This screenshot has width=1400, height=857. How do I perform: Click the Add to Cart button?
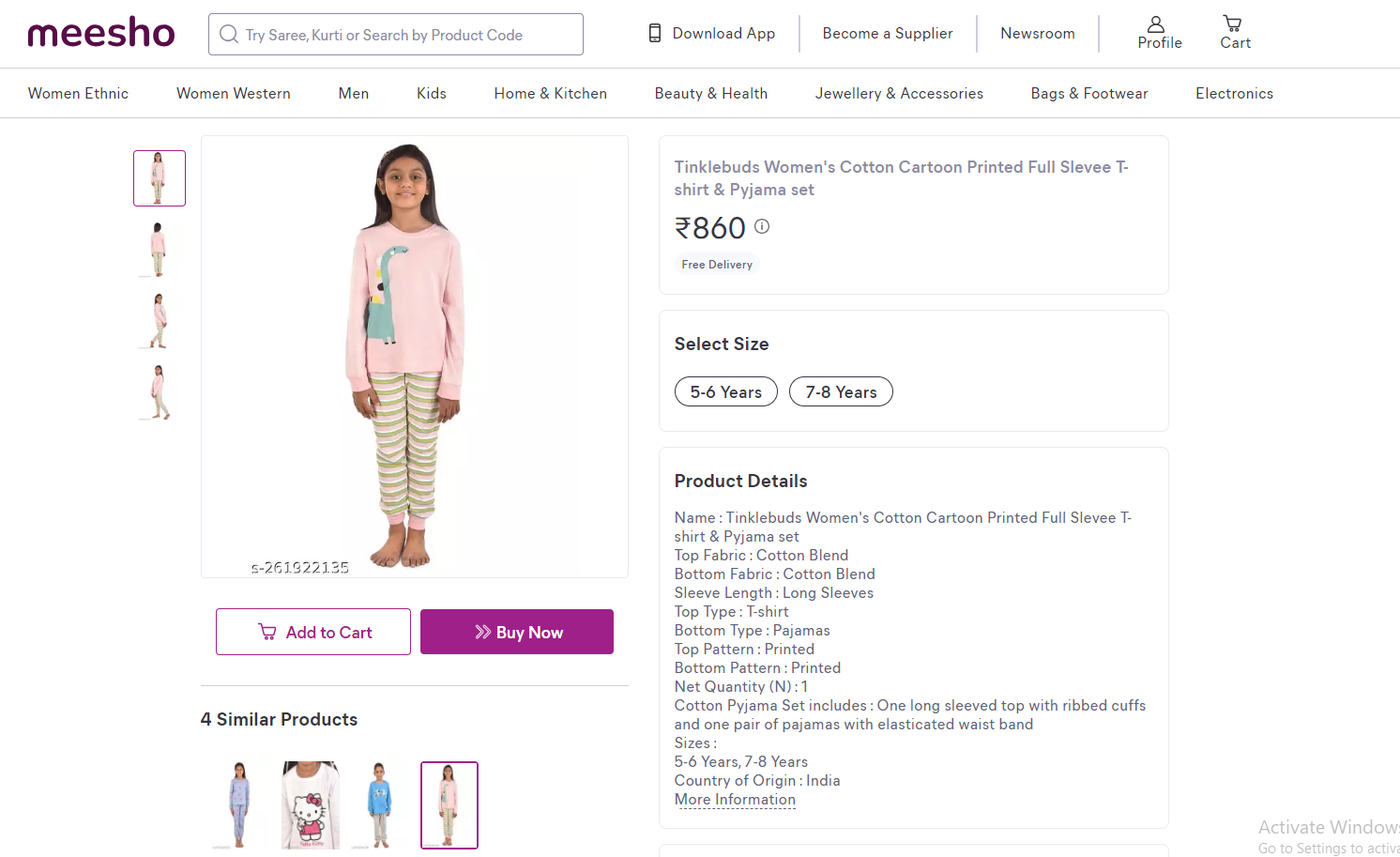click(313, 633)
